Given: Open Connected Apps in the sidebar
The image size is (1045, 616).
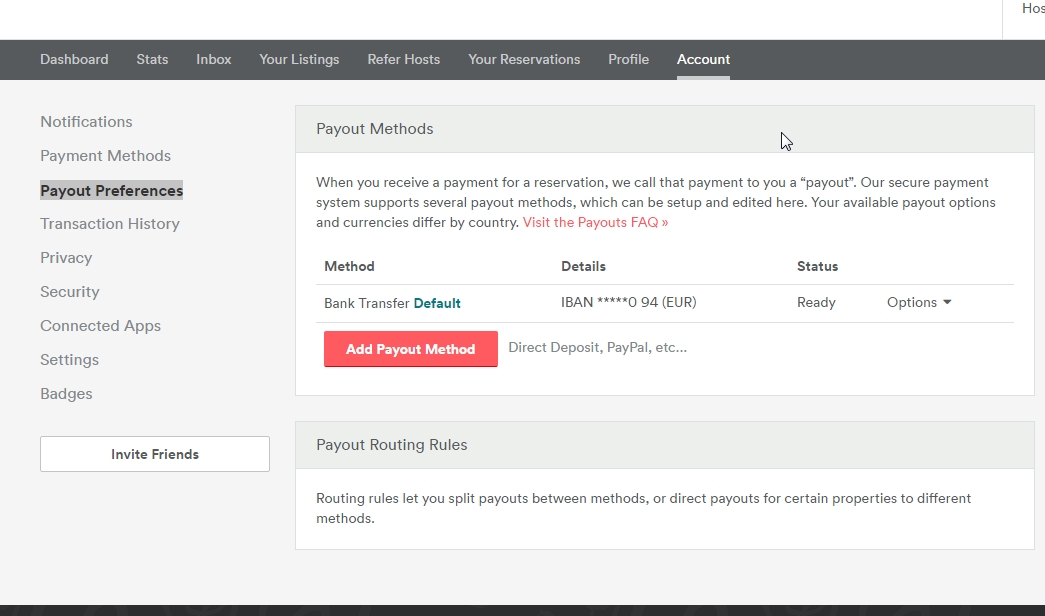Looking at the screenshot, I should [x=100, y=326].
